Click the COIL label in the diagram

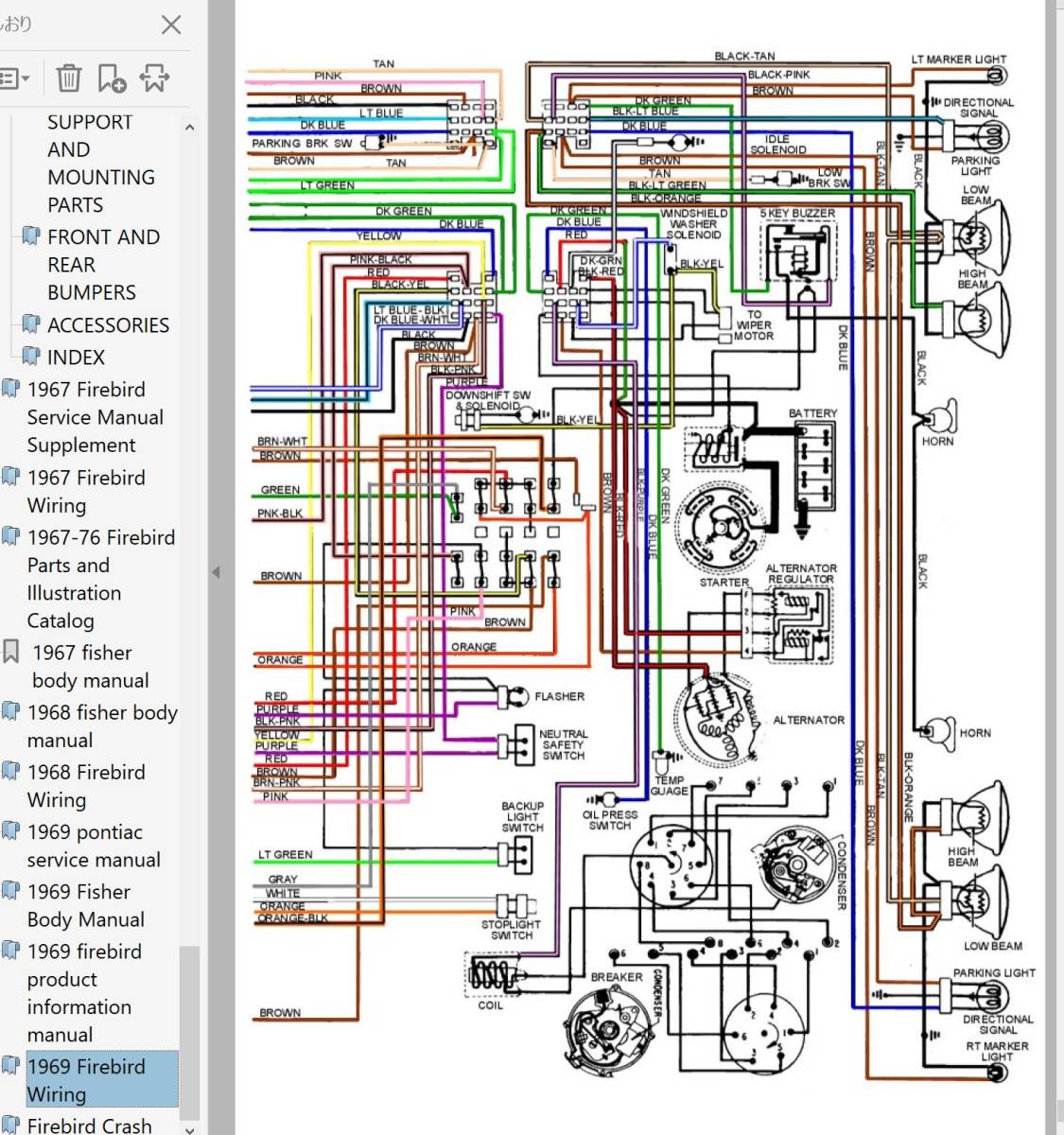491,1005
